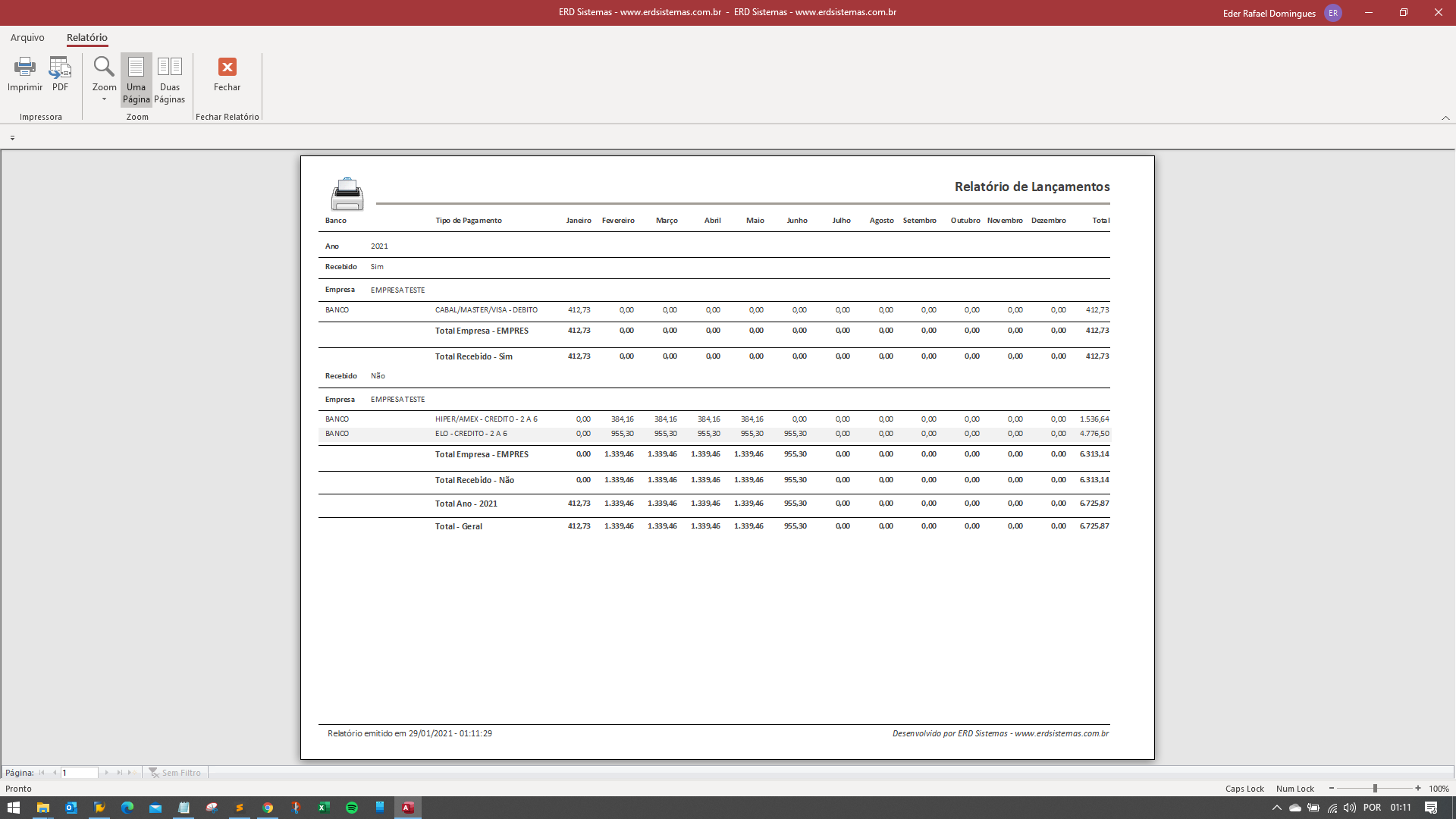Viewport: 1456px width, 819px height.
Task: Click the page number input field
Action: 80,773
